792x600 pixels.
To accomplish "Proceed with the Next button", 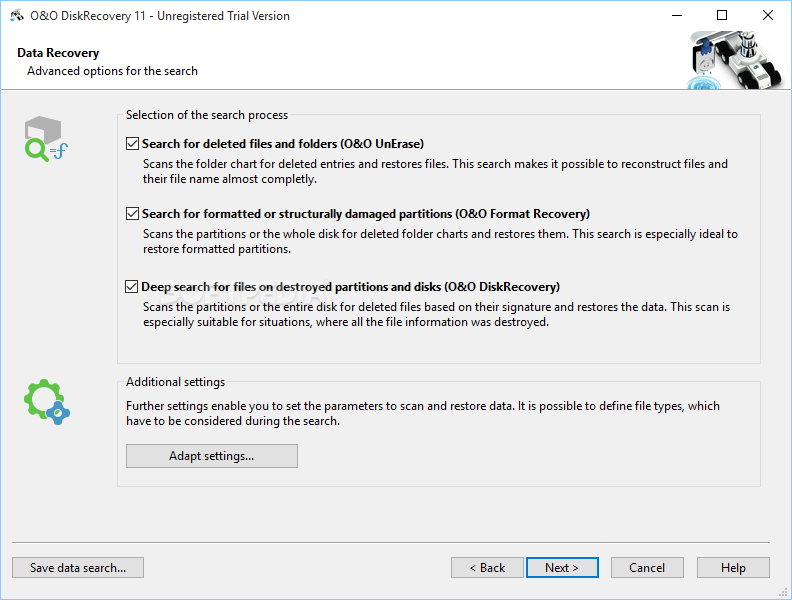I will coord(562,568).
